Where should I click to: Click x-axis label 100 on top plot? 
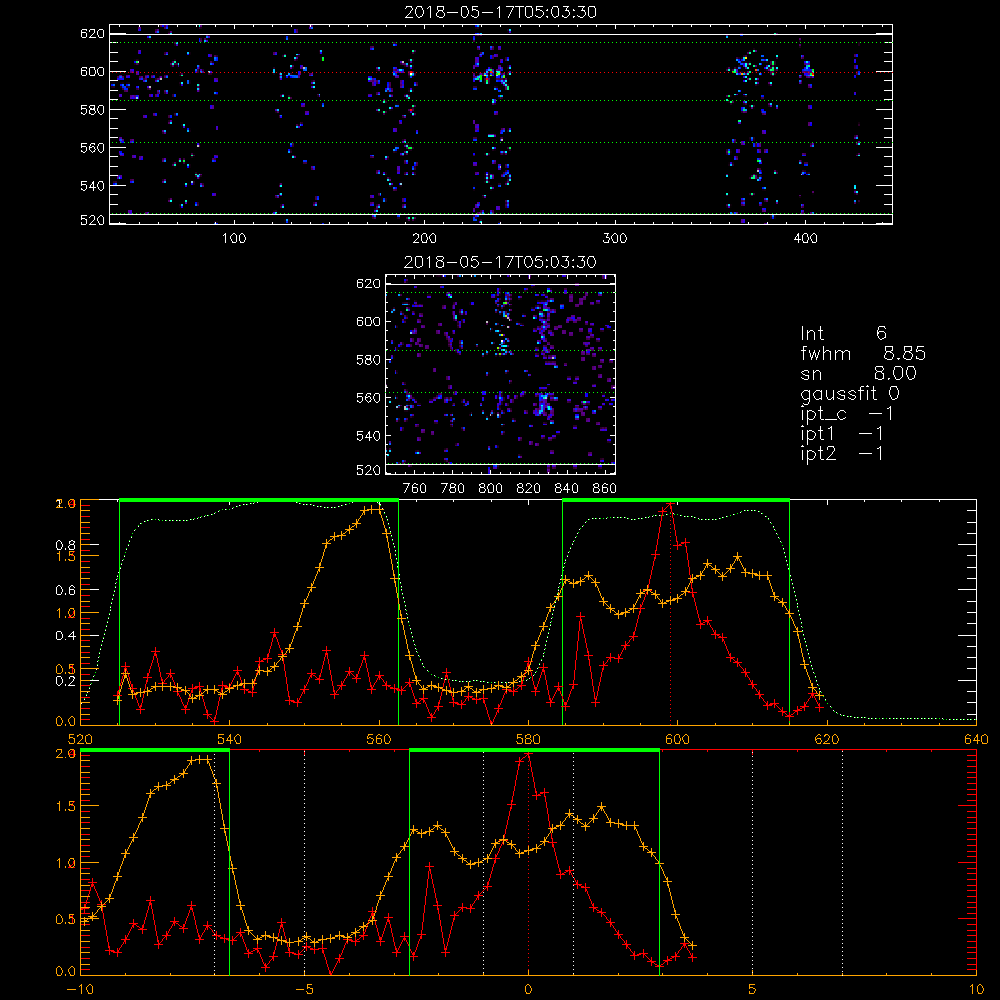click(x=234, y=239)
